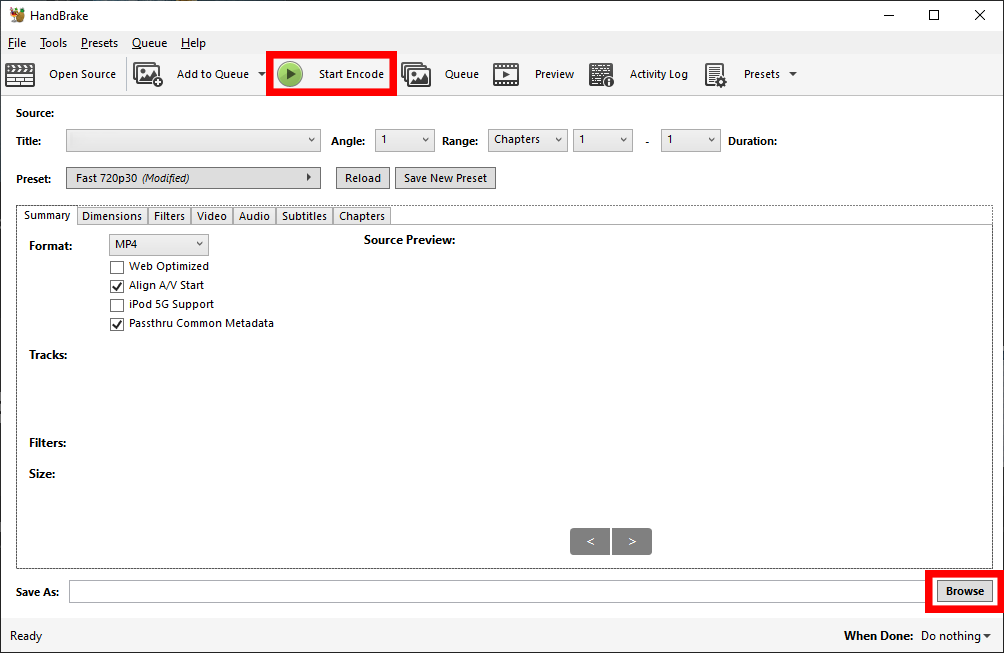Switch to the Video tab

click(211, 216)
